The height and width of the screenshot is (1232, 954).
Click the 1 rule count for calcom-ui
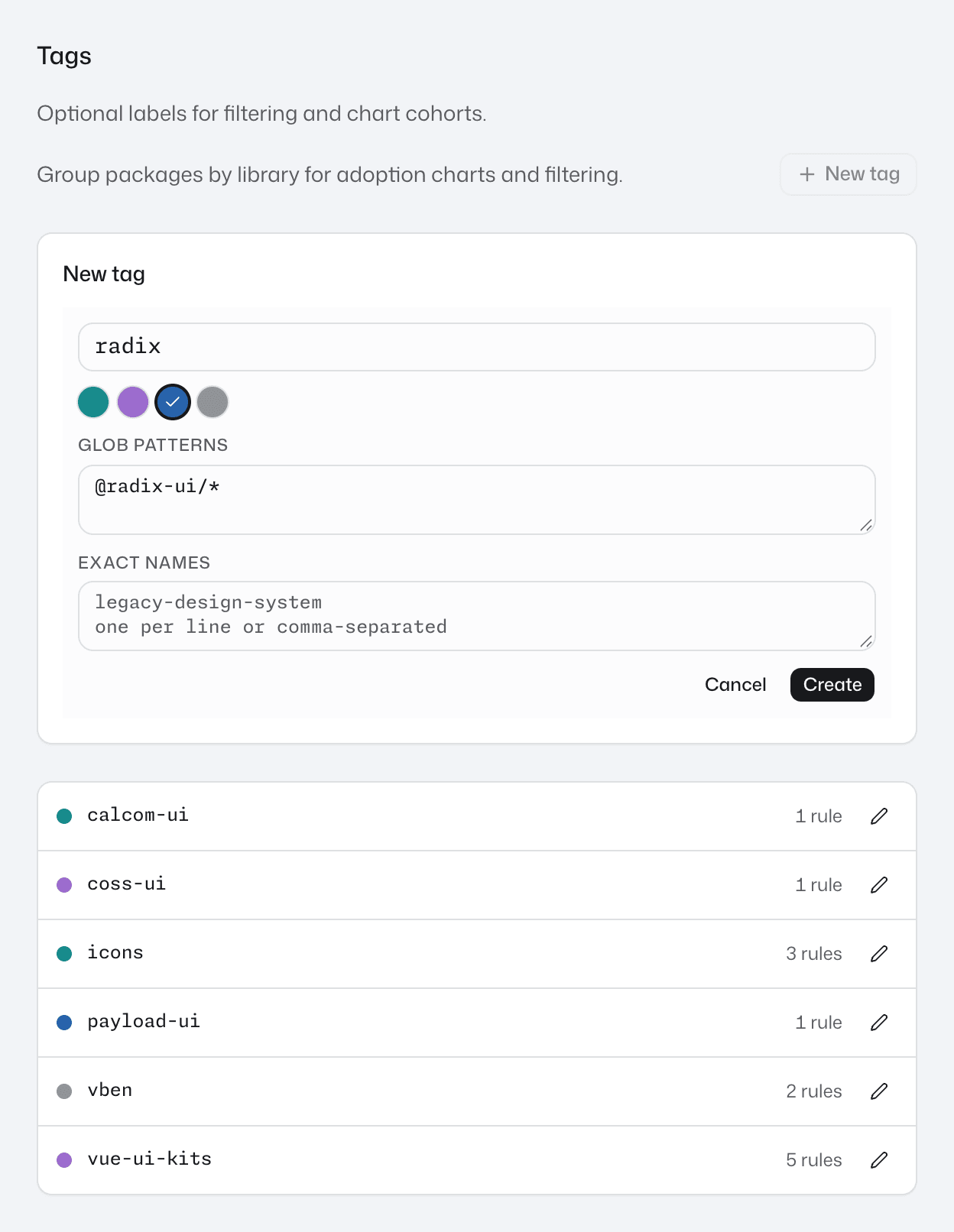point(819,816)
